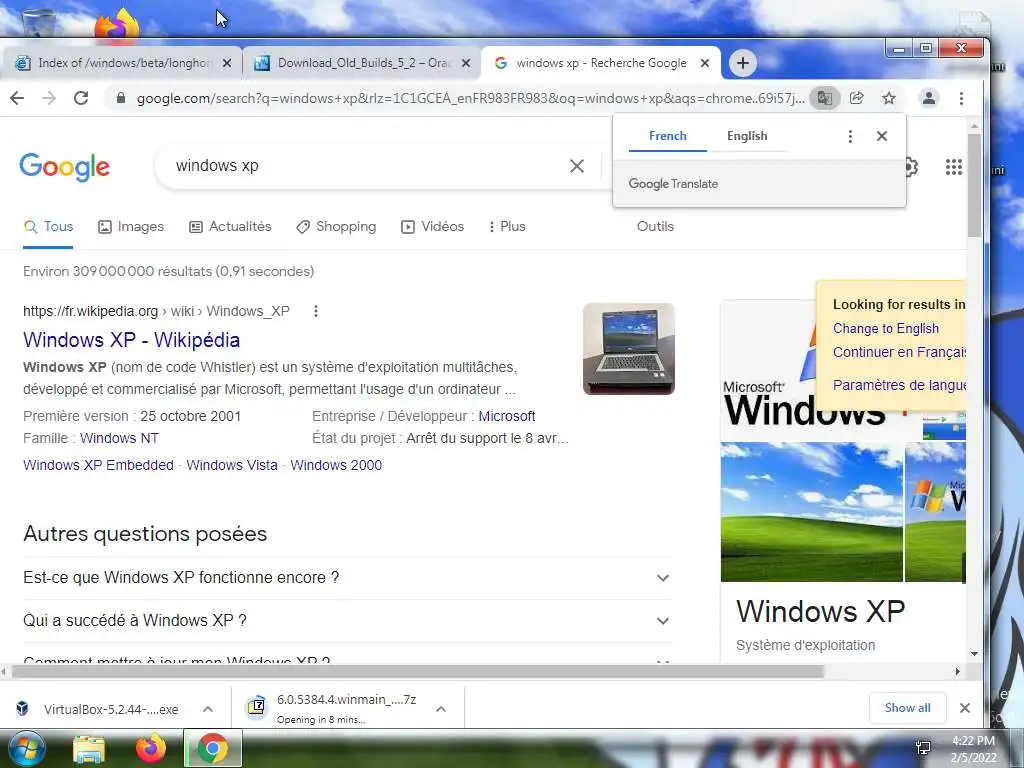Open the Wikipedia result options dots
1024x768 pixels.
click(x=315, y=312)
